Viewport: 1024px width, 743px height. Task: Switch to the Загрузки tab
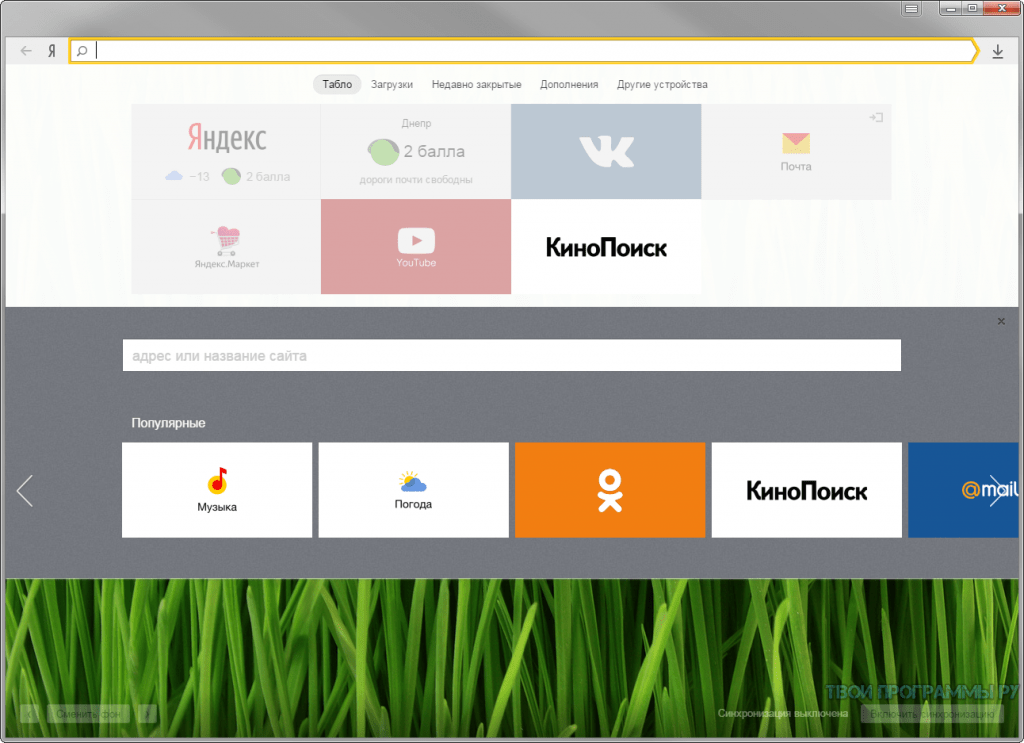click(x=392, y=85)
